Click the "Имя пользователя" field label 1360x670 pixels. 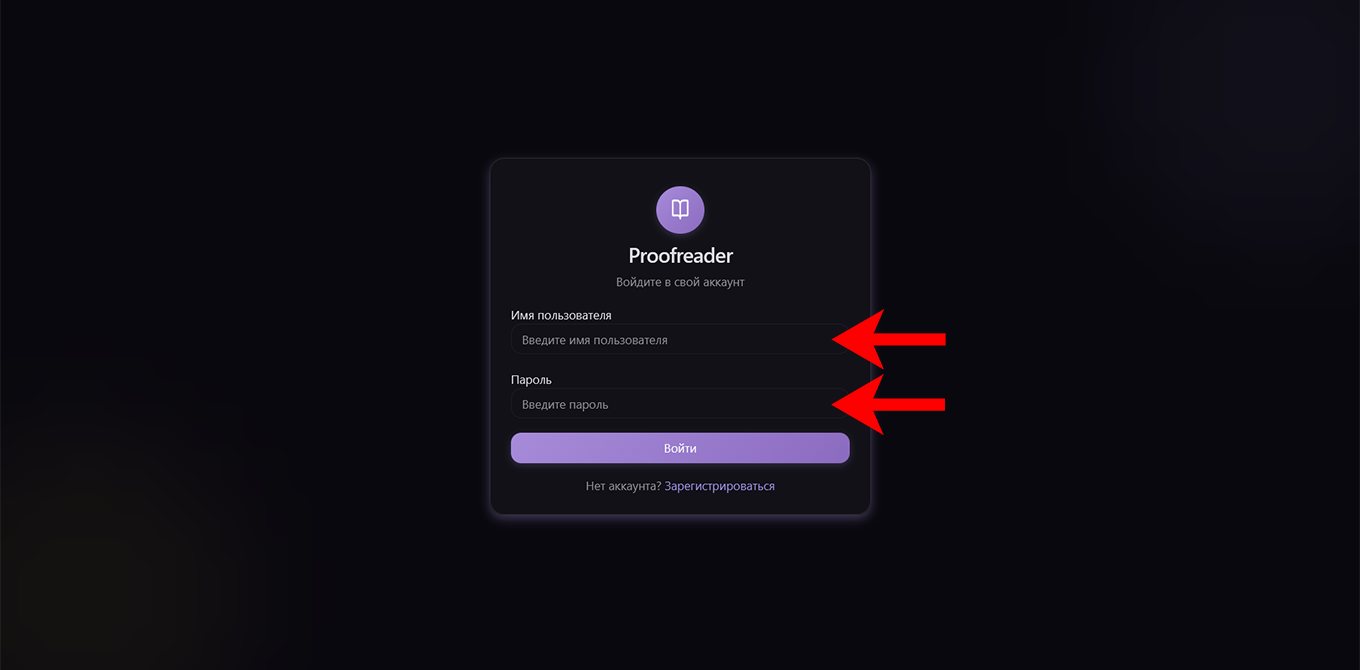tap(561, 315)
